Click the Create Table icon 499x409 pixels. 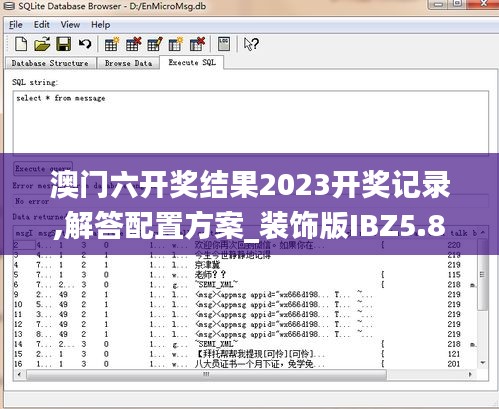point(111,44)
